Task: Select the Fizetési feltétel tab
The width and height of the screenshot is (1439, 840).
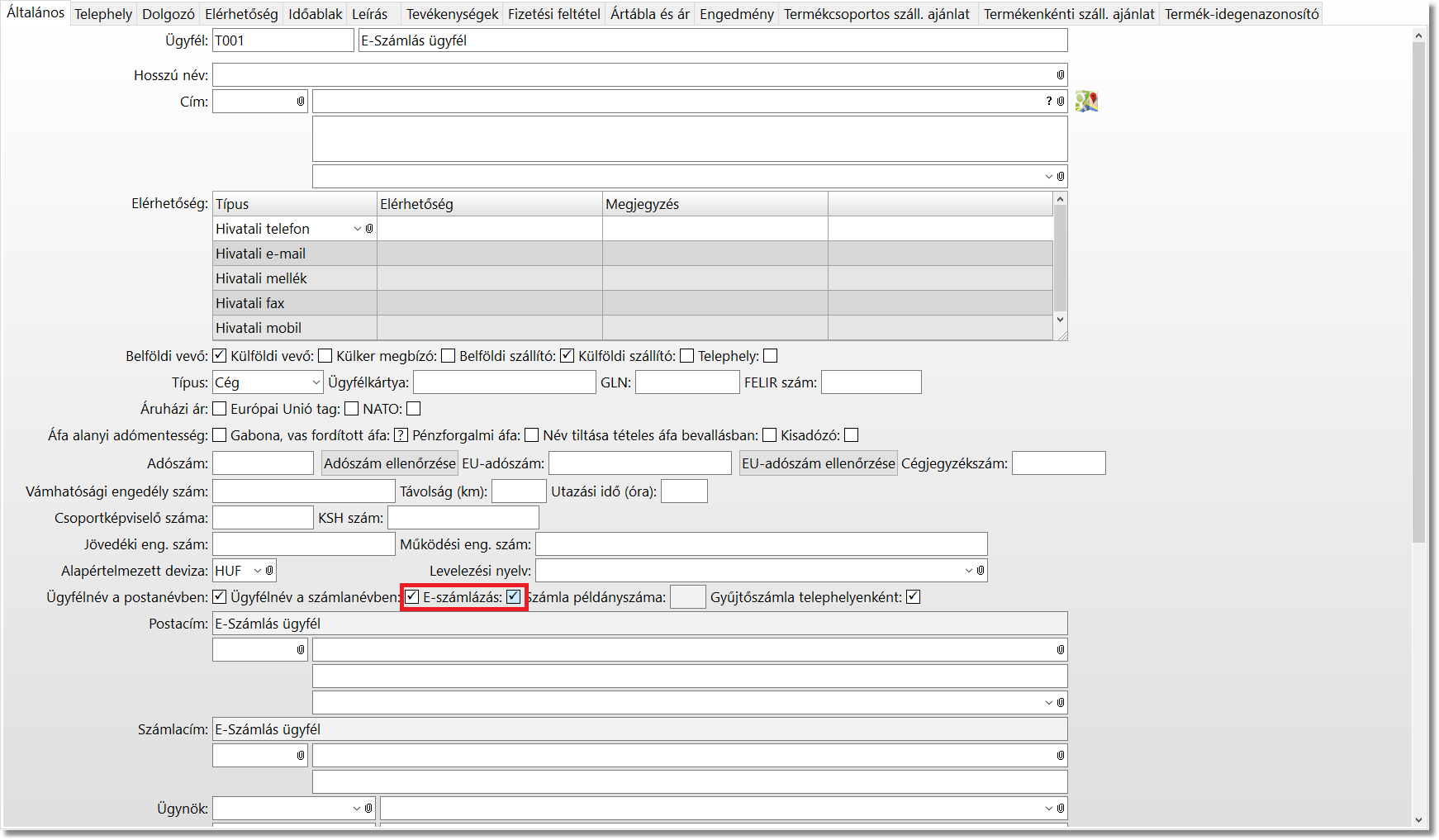Action: click(x=554, y=14)
